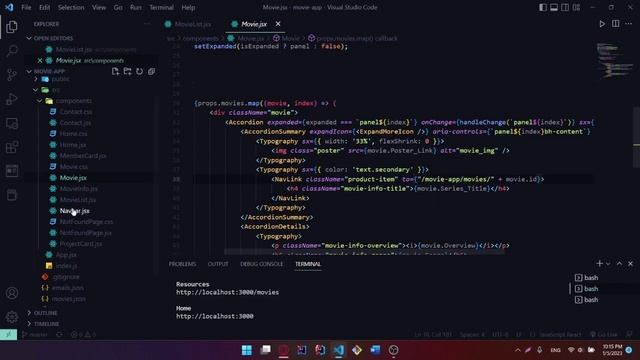The width and height of the screenshot is (640, 360).
Task: Switch to the OUTPUT panel tab
Action: [x=218, y=264]
